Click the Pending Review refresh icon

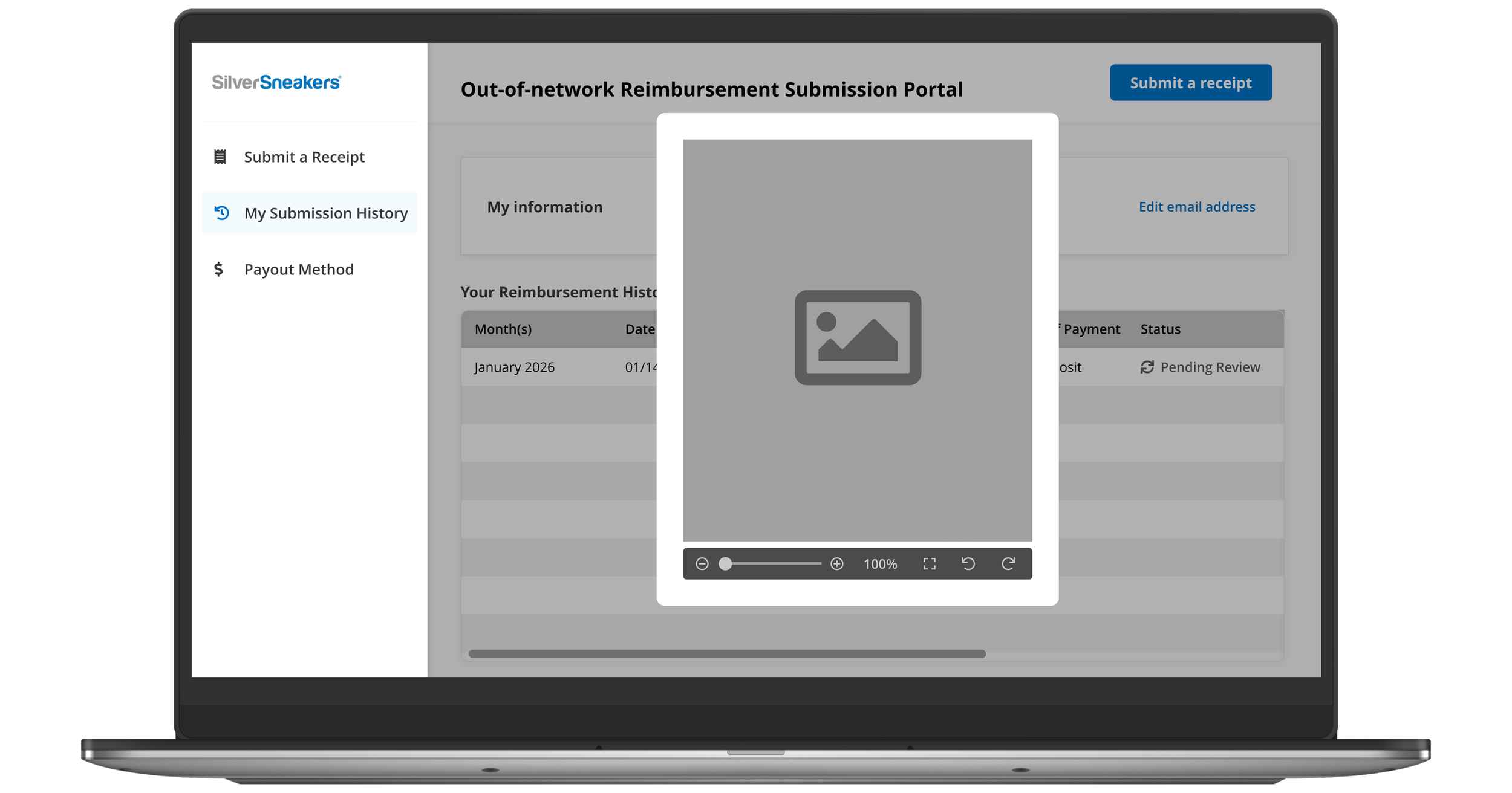pos(1147,367)
